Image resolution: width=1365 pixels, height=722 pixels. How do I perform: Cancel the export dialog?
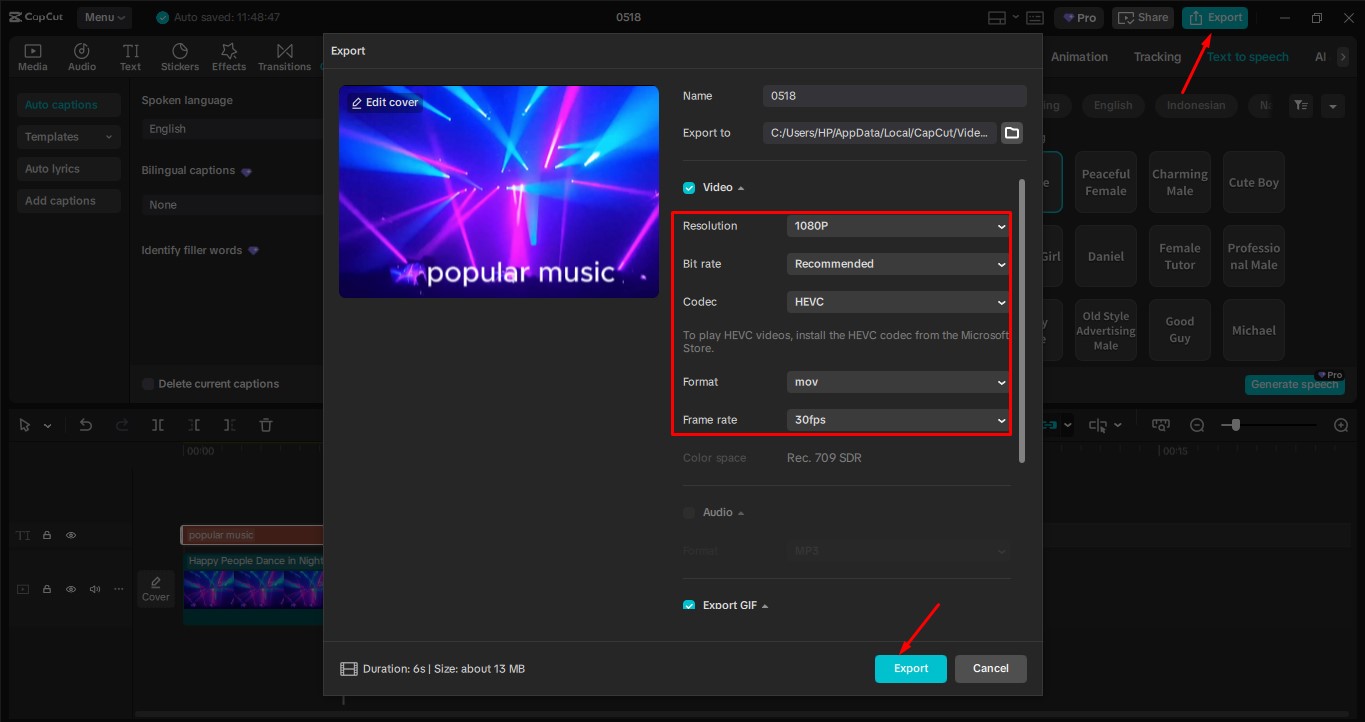click(x=990, y=668)
